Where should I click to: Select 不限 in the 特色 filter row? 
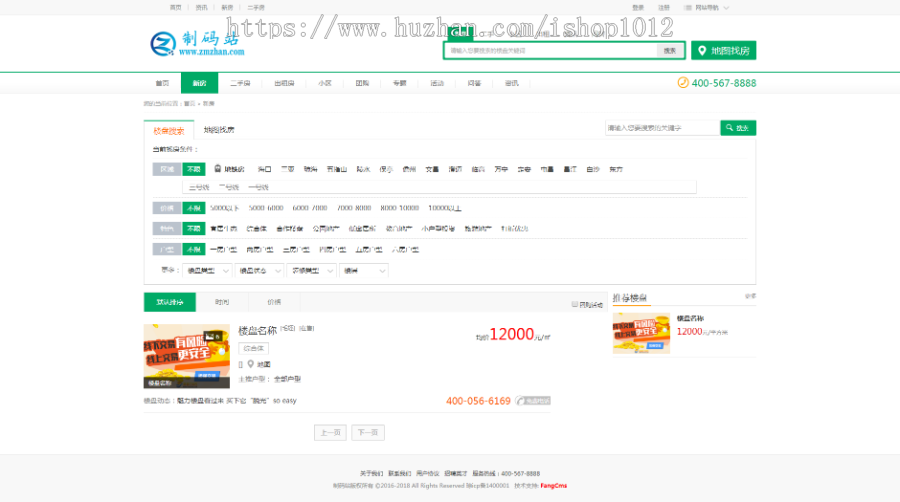(x=193, y=228)
